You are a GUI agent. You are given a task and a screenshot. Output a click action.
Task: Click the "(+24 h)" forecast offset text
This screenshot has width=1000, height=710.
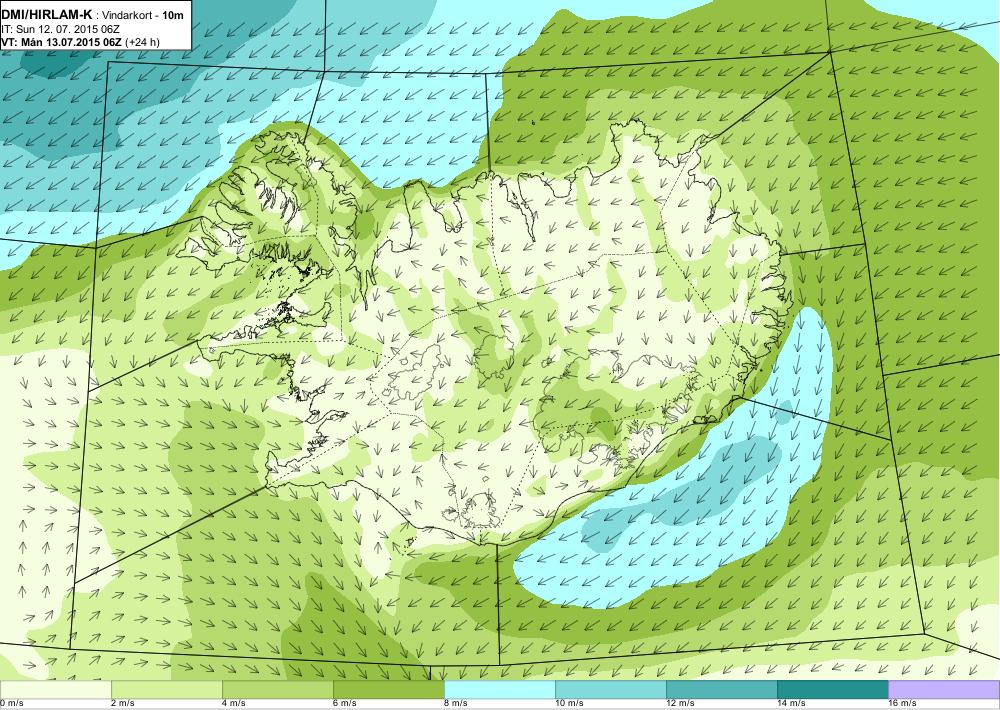143,42
